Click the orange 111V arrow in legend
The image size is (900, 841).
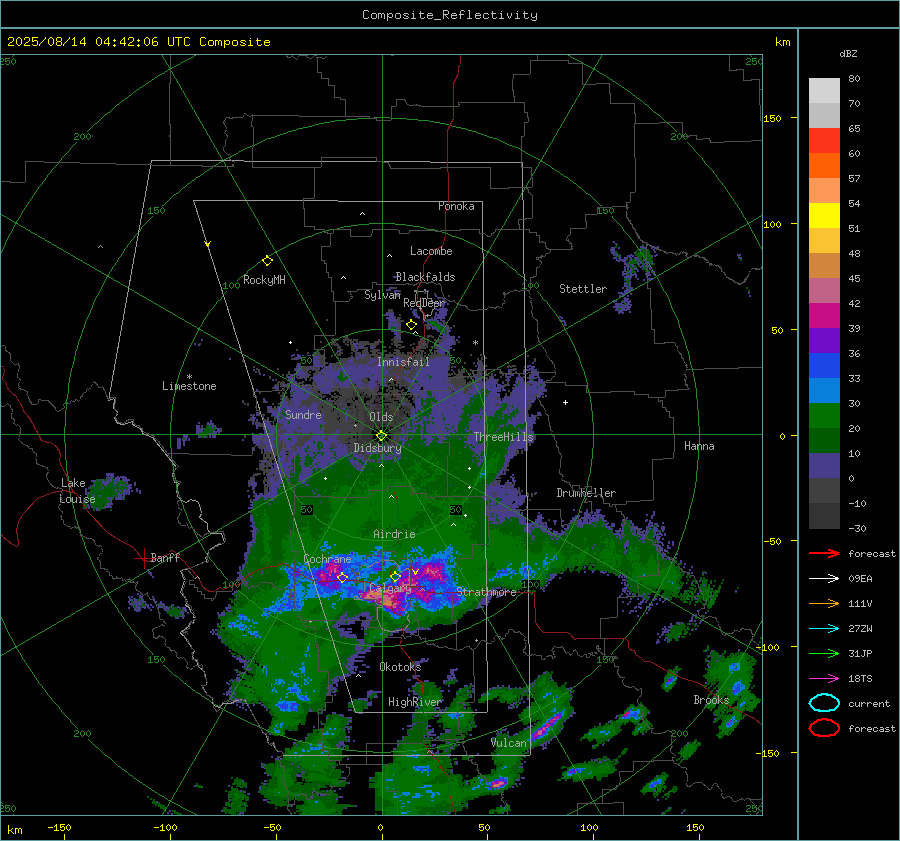pyautogui.click(x=824, y=603)
